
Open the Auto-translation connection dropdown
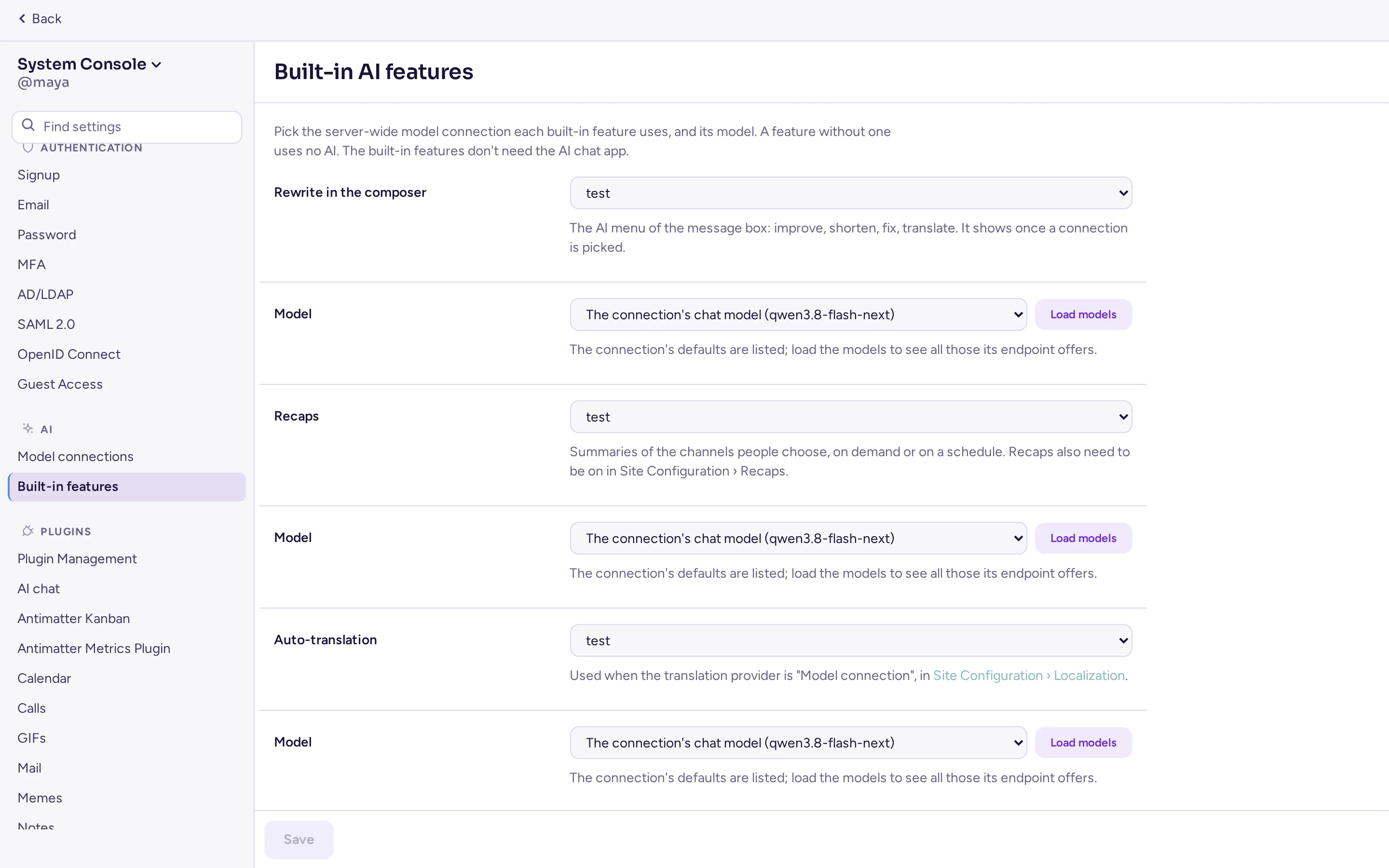[851, 641]
